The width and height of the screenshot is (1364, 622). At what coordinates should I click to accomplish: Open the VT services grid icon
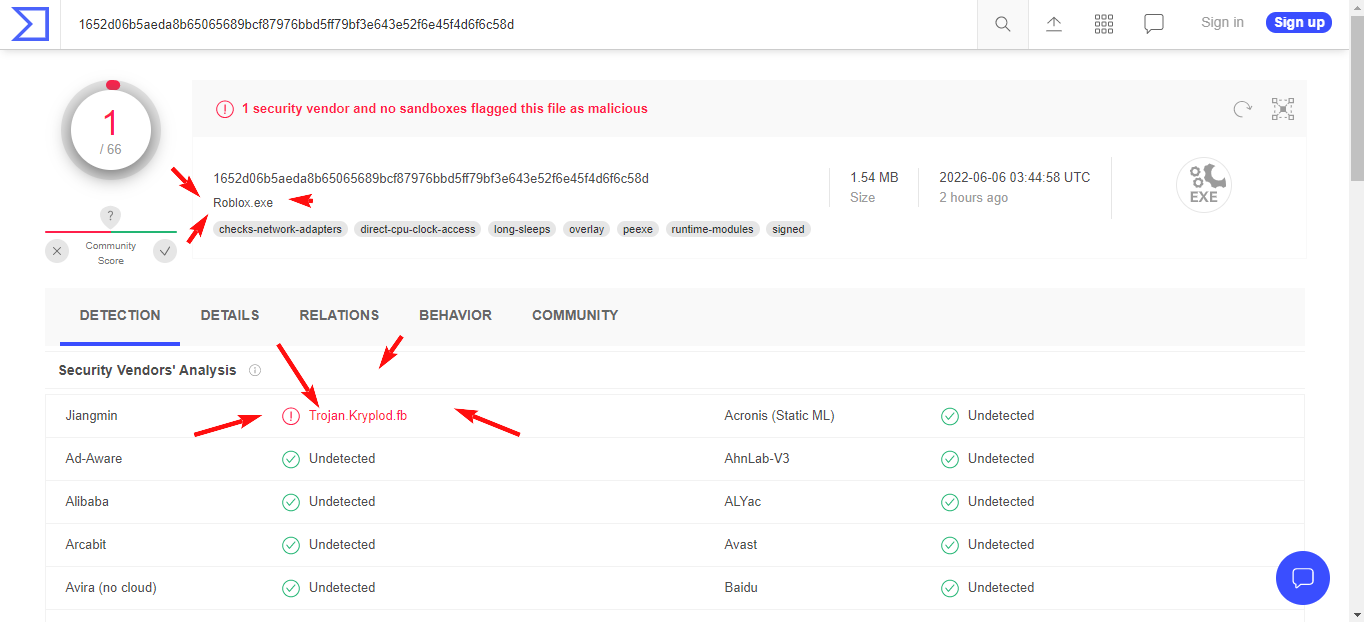pos(1103,22)
